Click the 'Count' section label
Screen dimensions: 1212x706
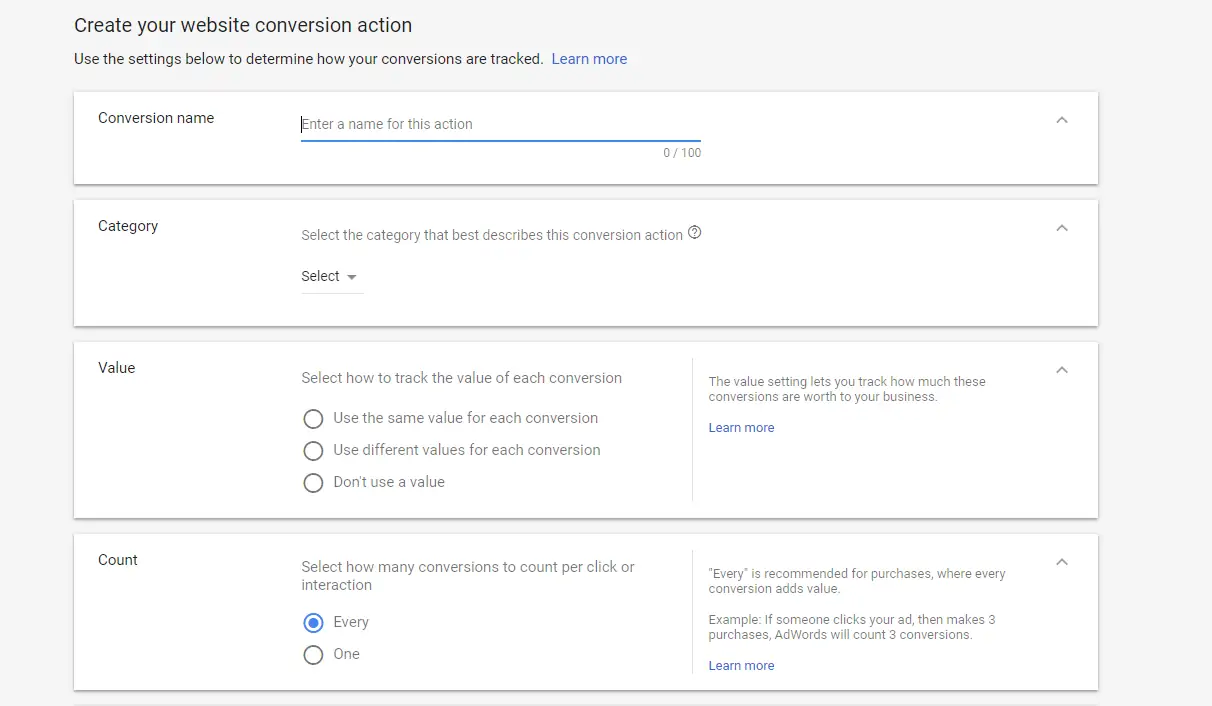[118, 560]
